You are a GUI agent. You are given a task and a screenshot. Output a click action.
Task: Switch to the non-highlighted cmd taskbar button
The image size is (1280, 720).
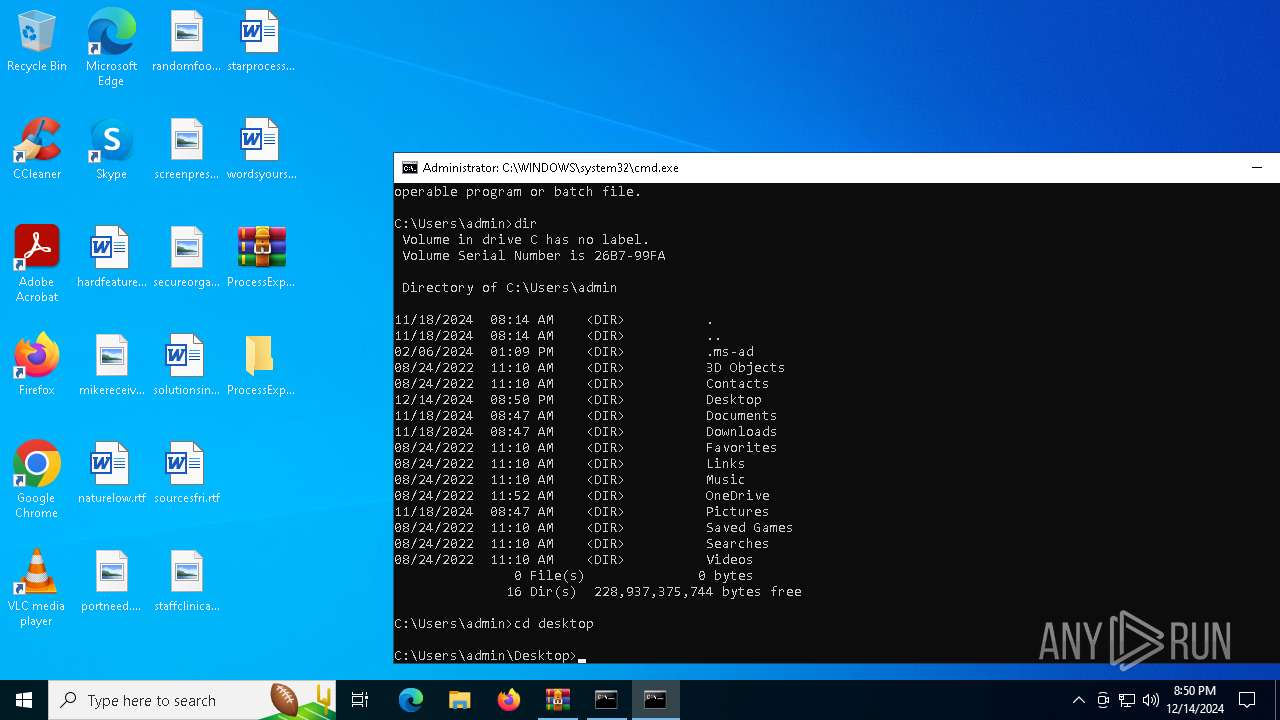(x=606, y=700)
